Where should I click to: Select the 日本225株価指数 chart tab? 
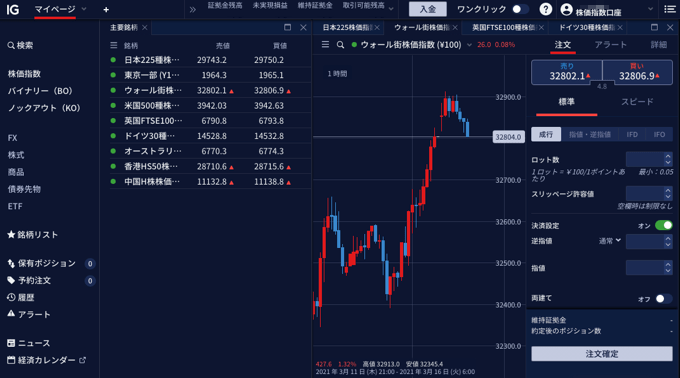(x=347, y=28)
